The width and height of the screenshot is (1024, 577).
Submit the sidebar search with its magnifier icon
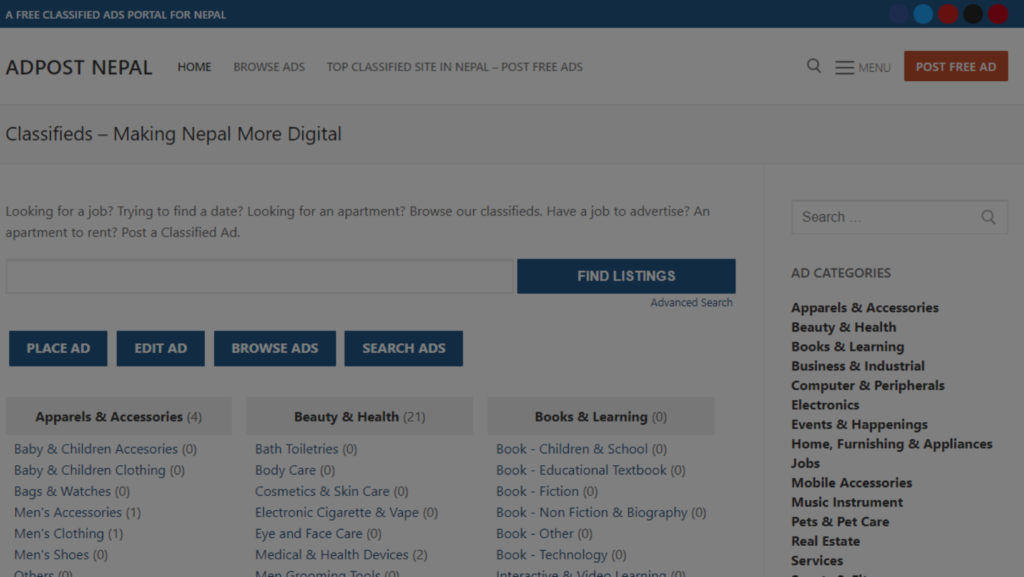point(988,217)
